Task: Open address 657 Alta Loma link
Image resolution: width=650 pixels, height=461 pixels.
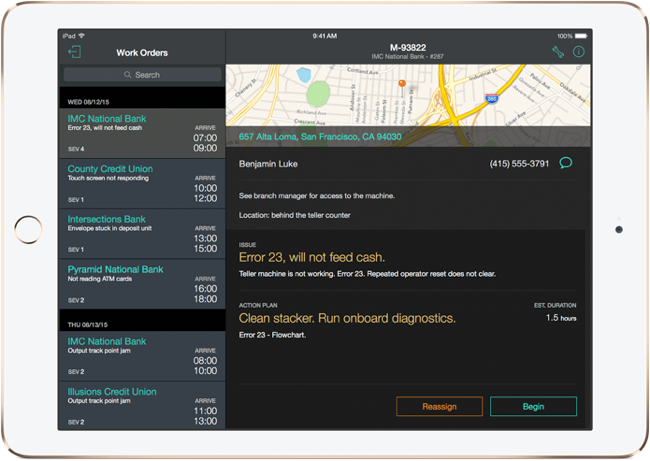Action: (320, 136)
